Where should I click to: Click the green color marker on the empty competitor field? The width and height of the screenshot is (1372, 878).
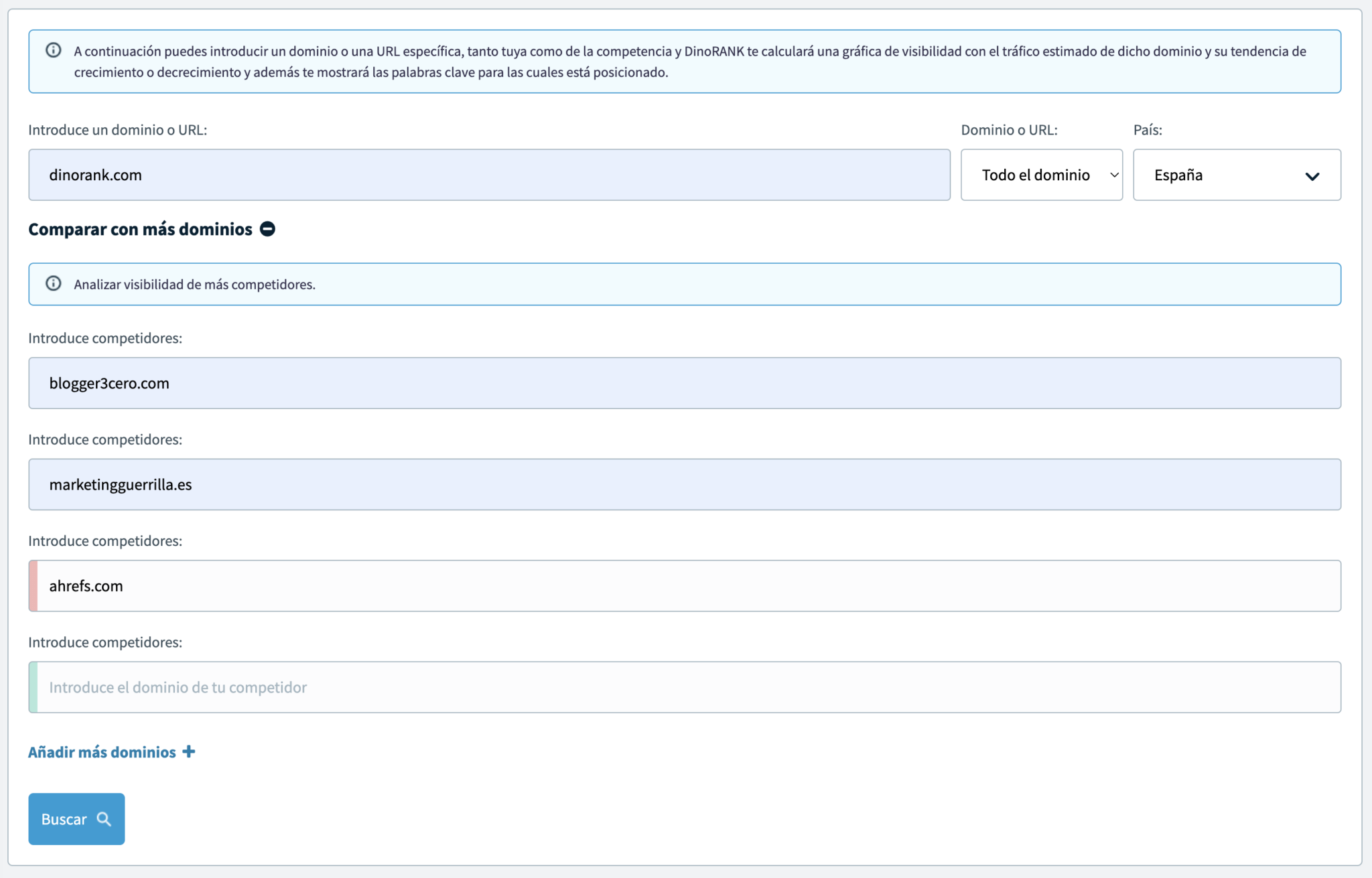pos(33,687)
